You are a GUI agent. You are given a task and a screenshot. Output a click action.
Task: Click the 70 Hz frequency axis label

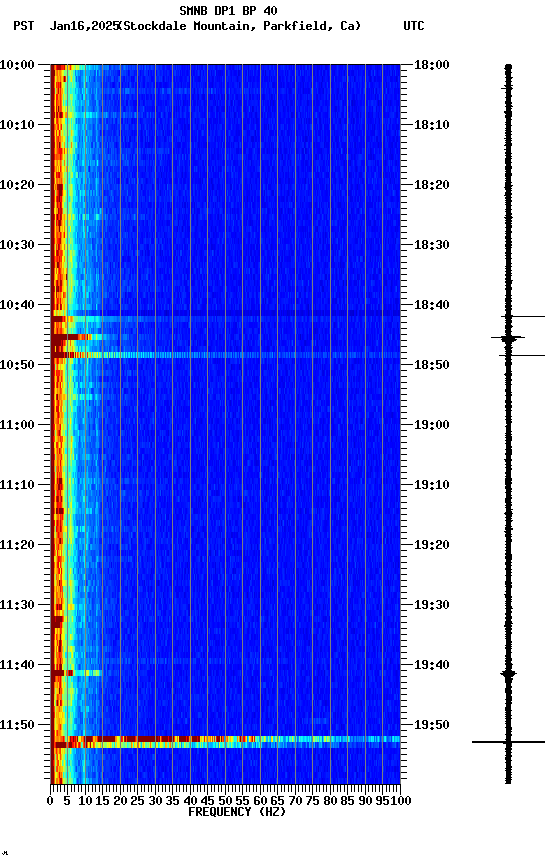[x=295, y=801]
